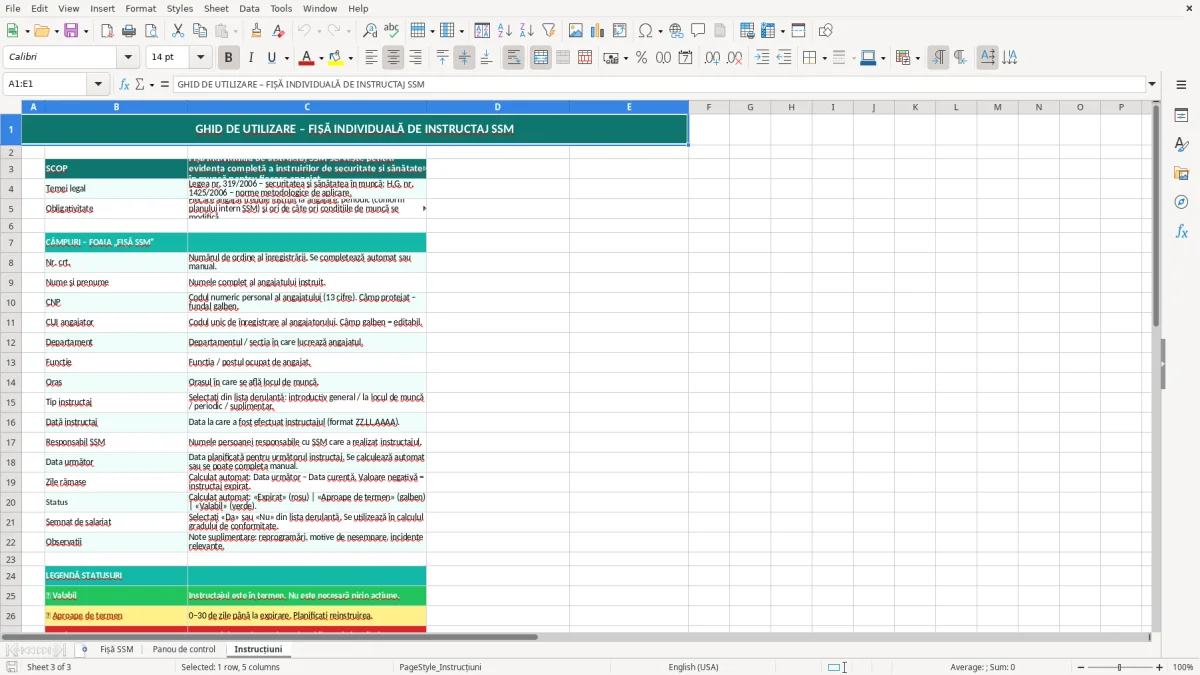
Task: Toggle Left-To-Right text direction
Action: [x=938, y=58]
